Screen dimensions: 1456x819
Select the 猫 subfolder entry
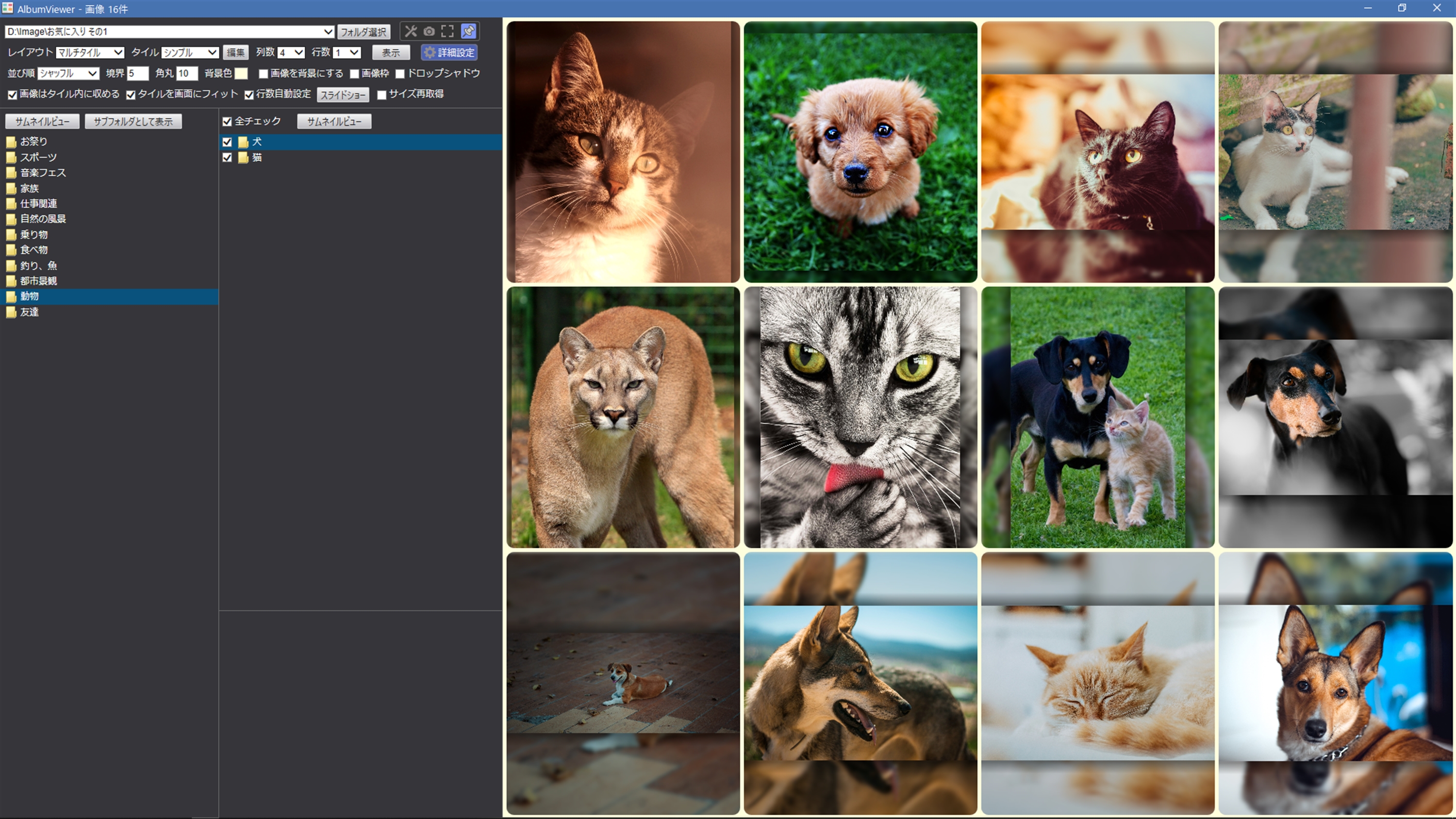point(257,158)
